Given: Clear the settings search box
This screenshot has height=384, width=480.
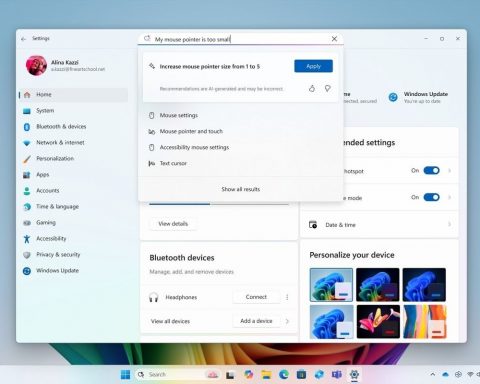Looking at the screenshot, I should coord(334,39).
